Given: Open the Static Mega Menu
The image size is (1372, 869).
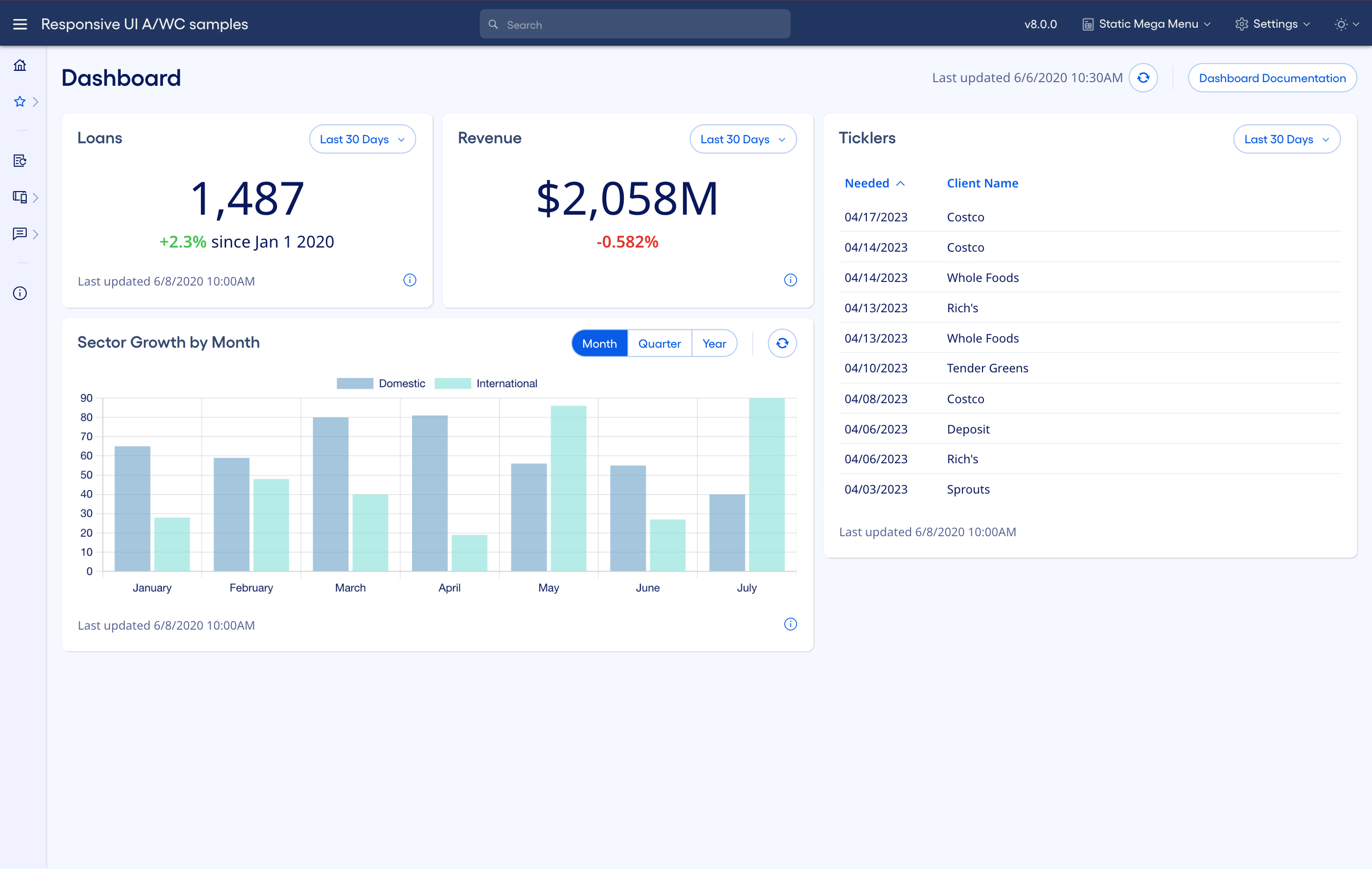Looking at the screenshot, I should (x=1146, y=24).
